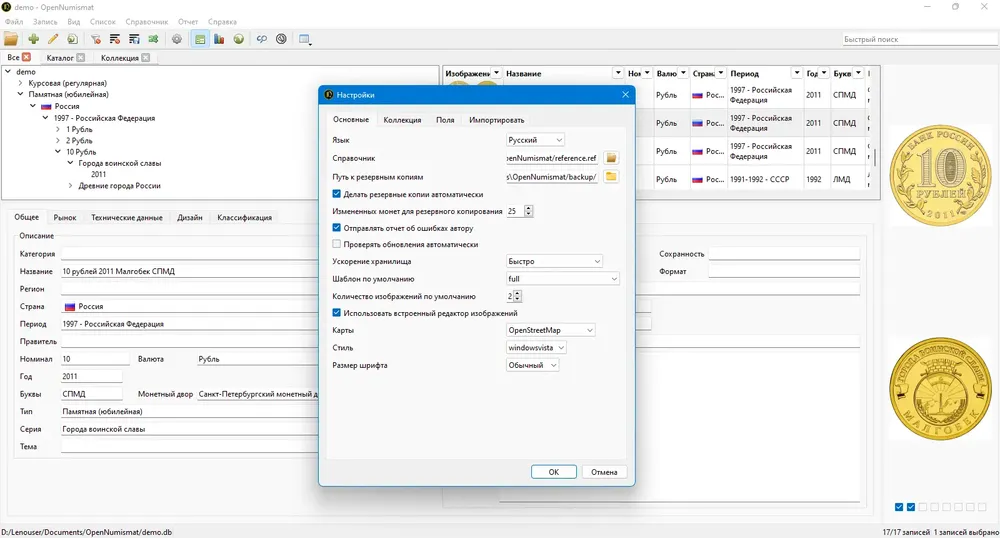Click the gear settings toolbar icon
1000x538 pixels.
[x=177, y=39]
